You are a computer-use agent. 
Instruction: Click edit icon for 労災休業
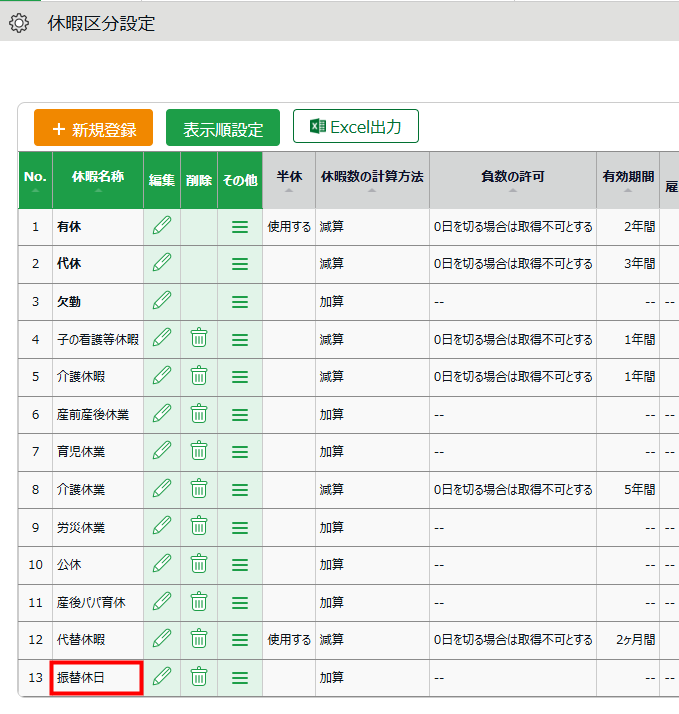coord(162,526)
